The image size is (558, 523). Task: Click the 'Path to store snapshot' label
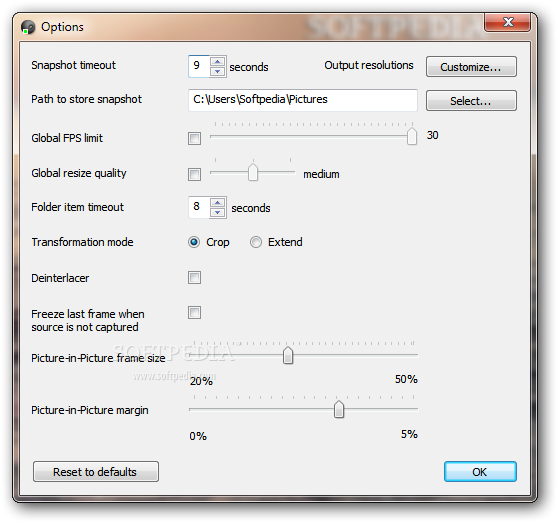[x=86, y=99]
